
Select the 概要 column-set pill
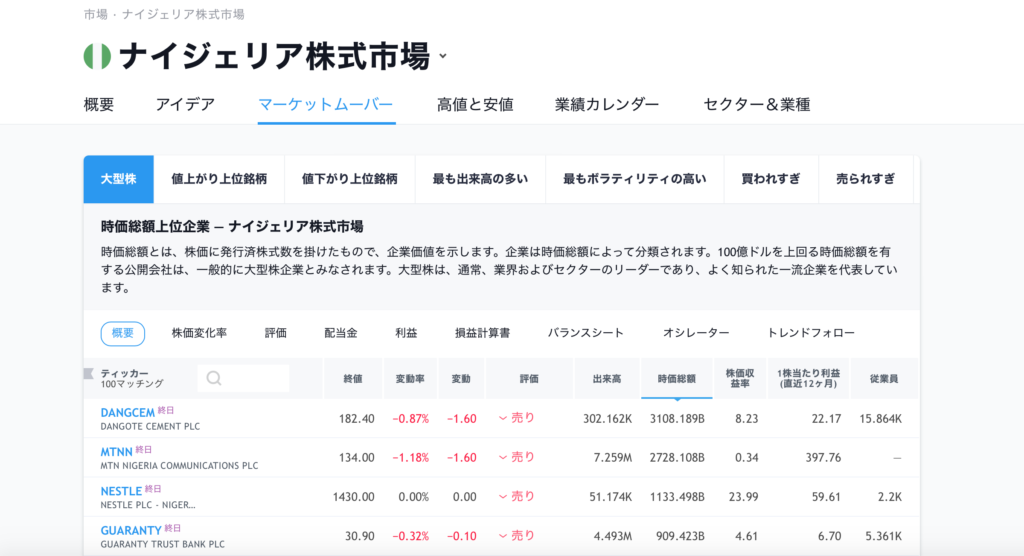point(123,333)
